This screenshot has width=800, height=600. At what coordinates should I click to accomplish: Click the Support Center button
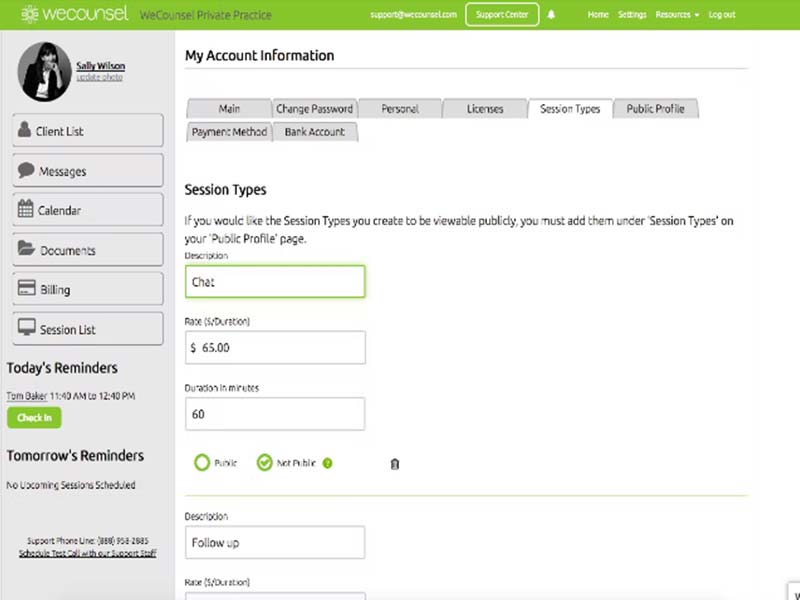point(502,14)
